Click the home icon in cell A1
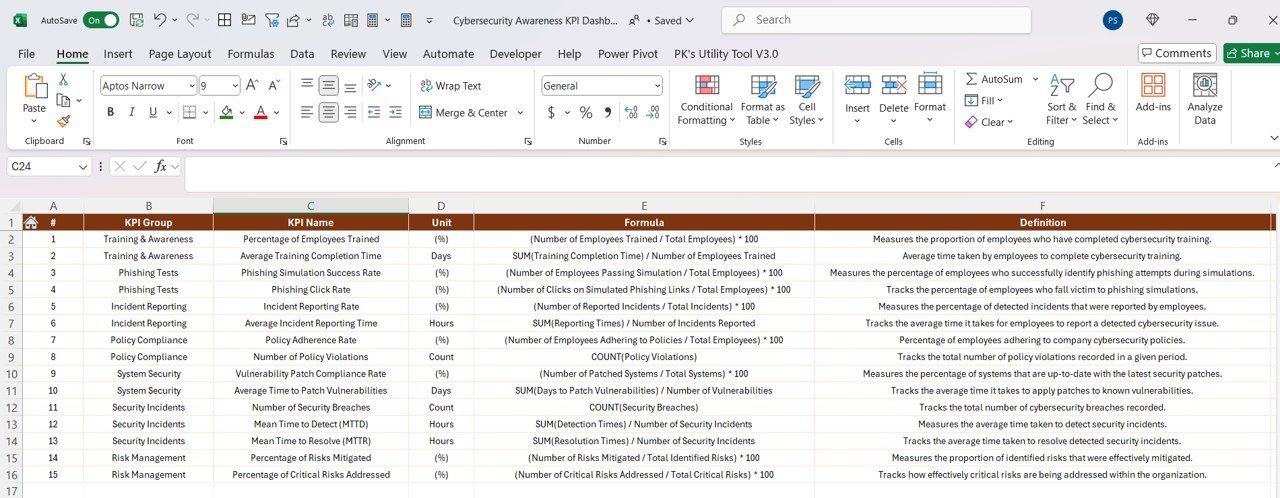Image resolution: width=1280 pixels, height=498 pixels. click(x=30, y=223)
